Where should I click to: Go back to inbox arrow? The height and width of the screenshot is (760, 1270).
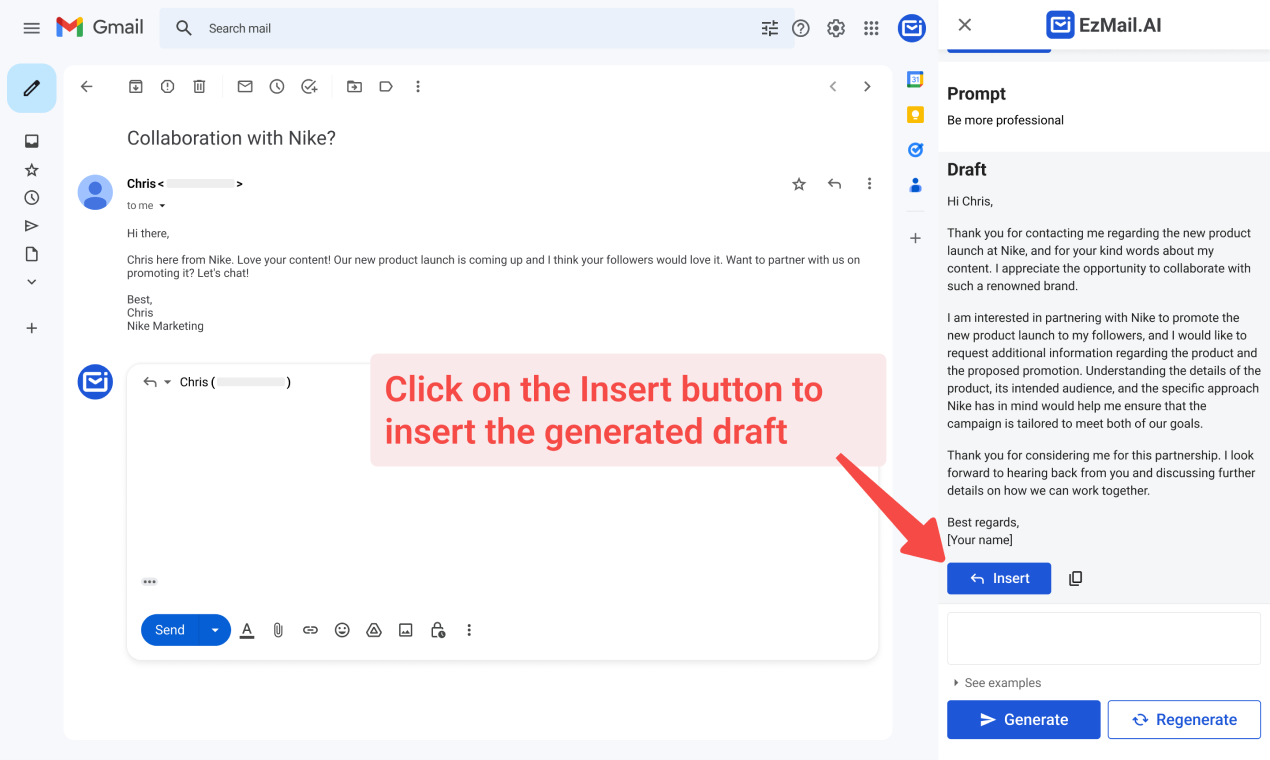pos(86,87)
